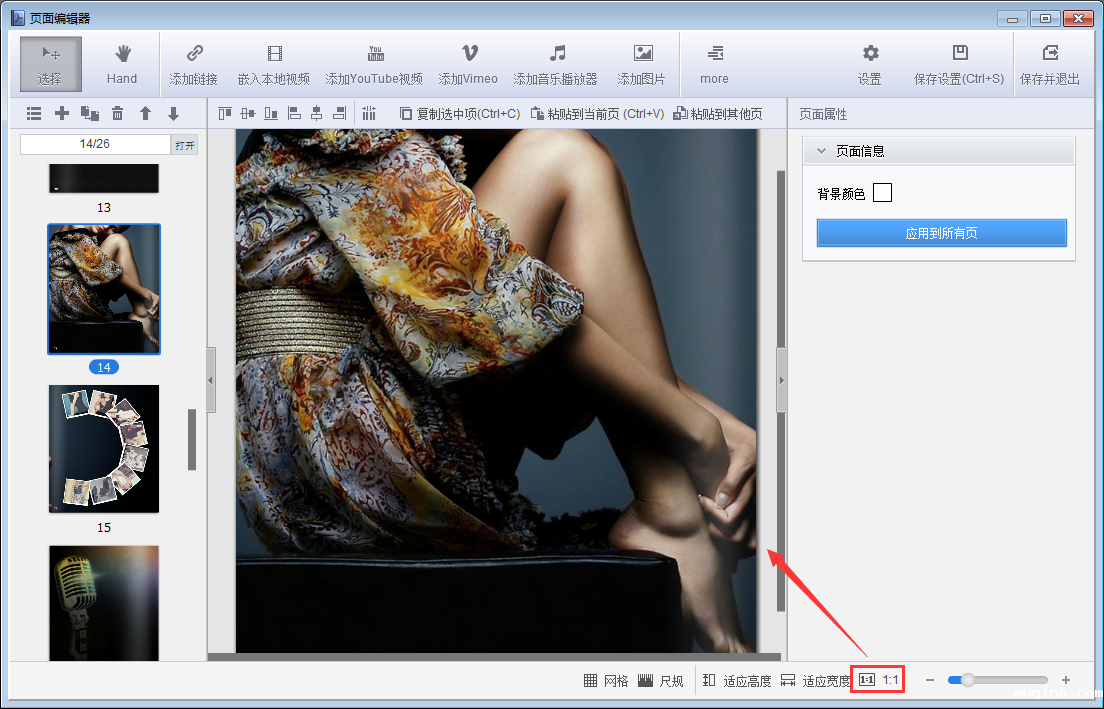Open the 设置 gear settings
This screenshot has width=1104, height=709.
coord(870,64)
